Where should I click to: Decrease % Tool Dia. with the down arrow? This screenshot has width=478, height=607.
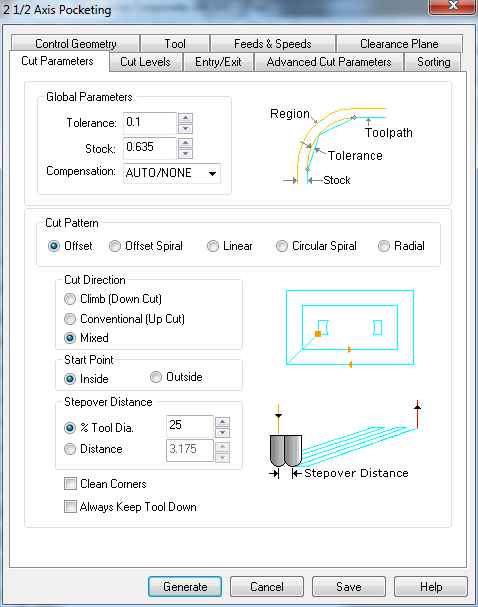coord(223,432)
